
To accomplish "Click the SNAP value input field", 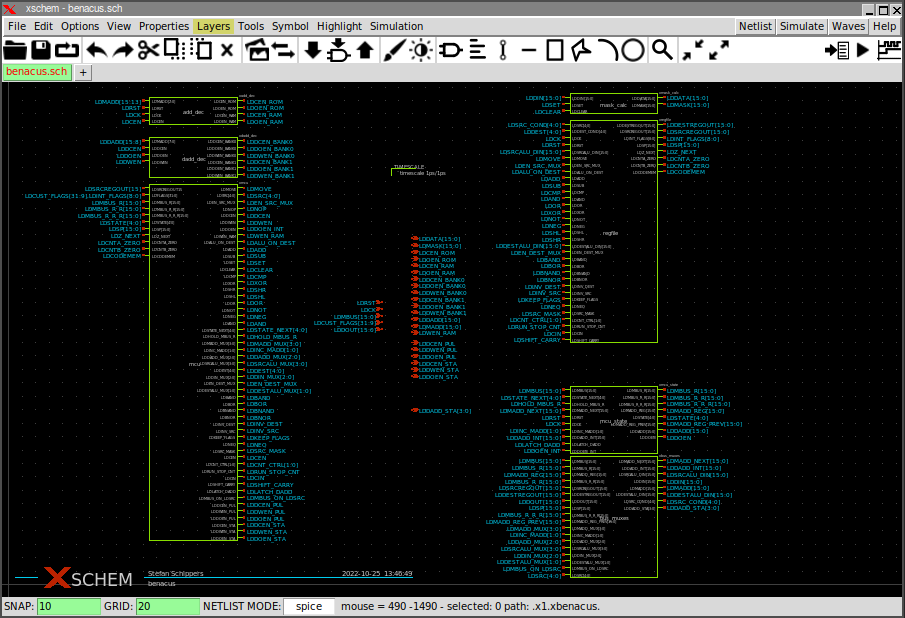I will point(69,606).
